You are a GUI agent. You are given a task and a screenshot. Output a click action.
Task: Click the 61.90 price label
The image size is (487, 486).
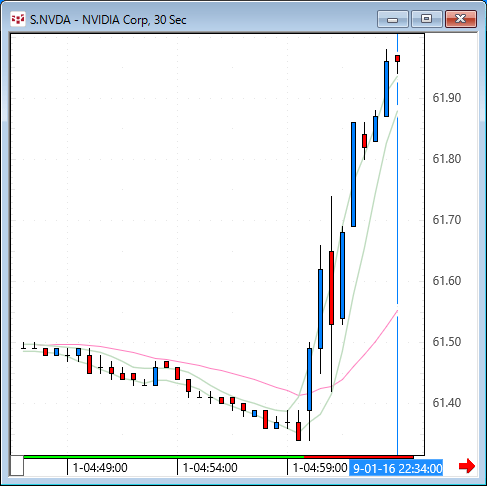click(x=447, y=98)
